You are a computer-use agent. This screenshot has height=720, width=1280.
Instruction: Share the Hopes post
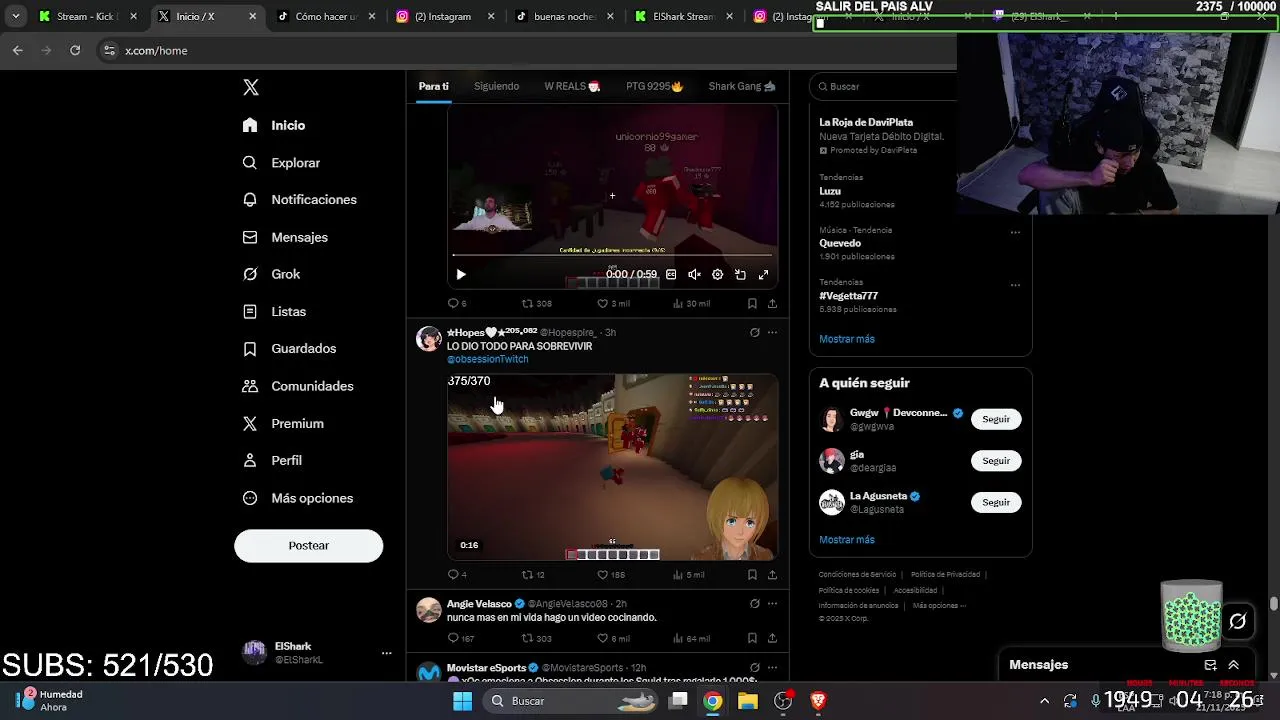[x=772, y=575]
